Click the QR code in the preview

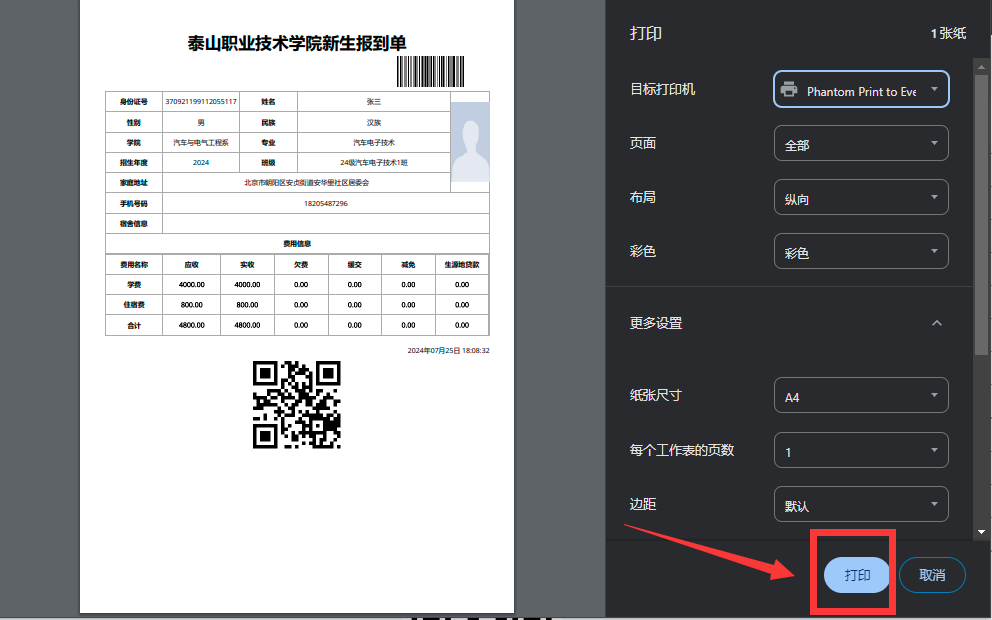click(297, 405)
